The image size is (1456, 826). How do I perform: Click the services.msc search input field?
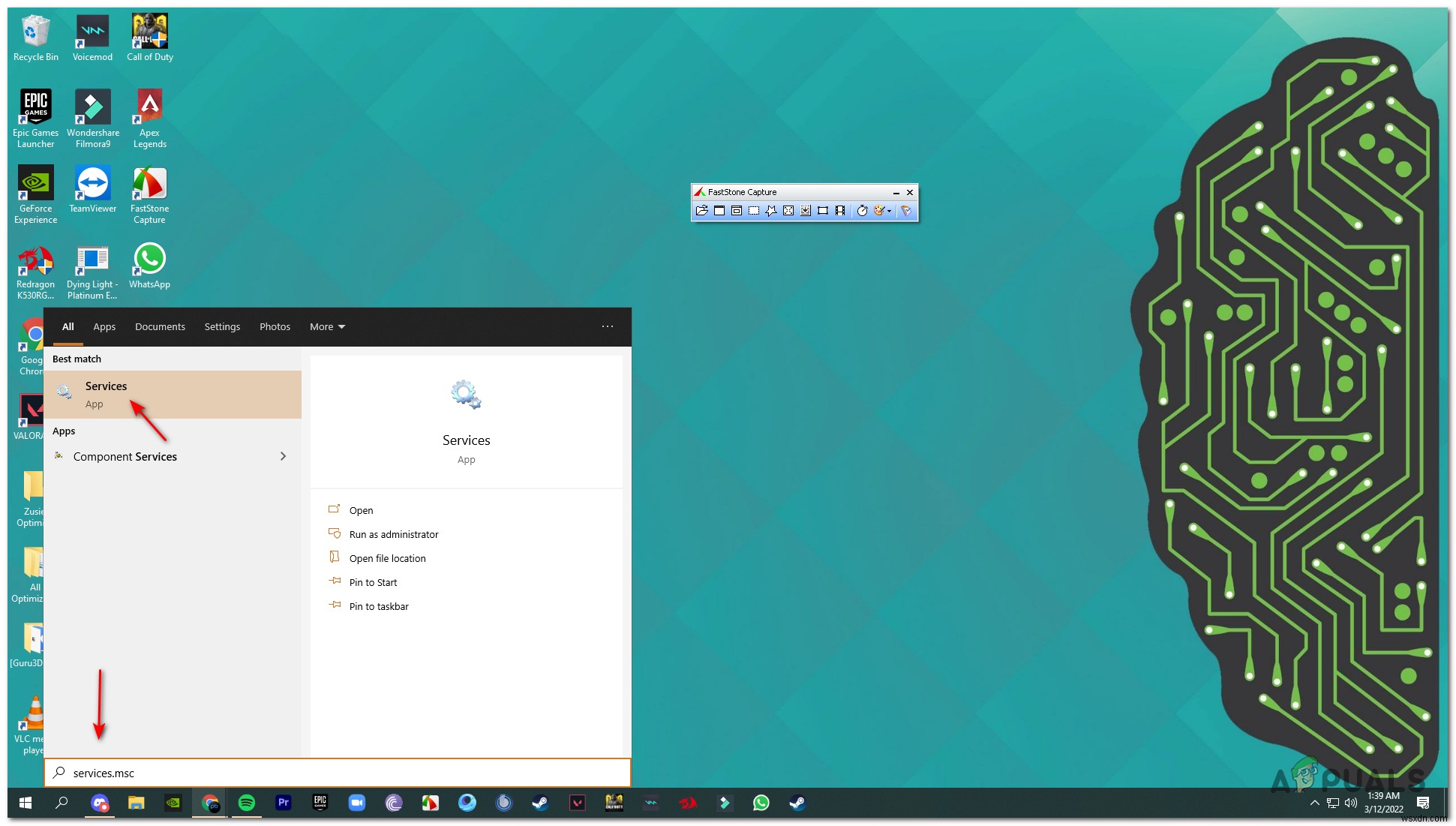[340, 772]
